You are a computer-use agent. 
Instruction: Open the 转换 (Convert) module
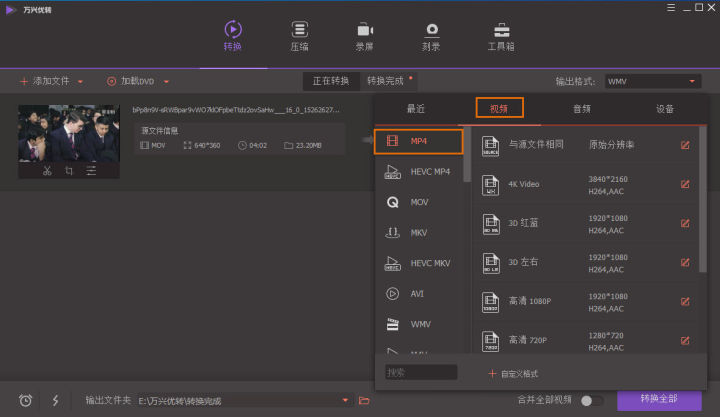(233, 36)
